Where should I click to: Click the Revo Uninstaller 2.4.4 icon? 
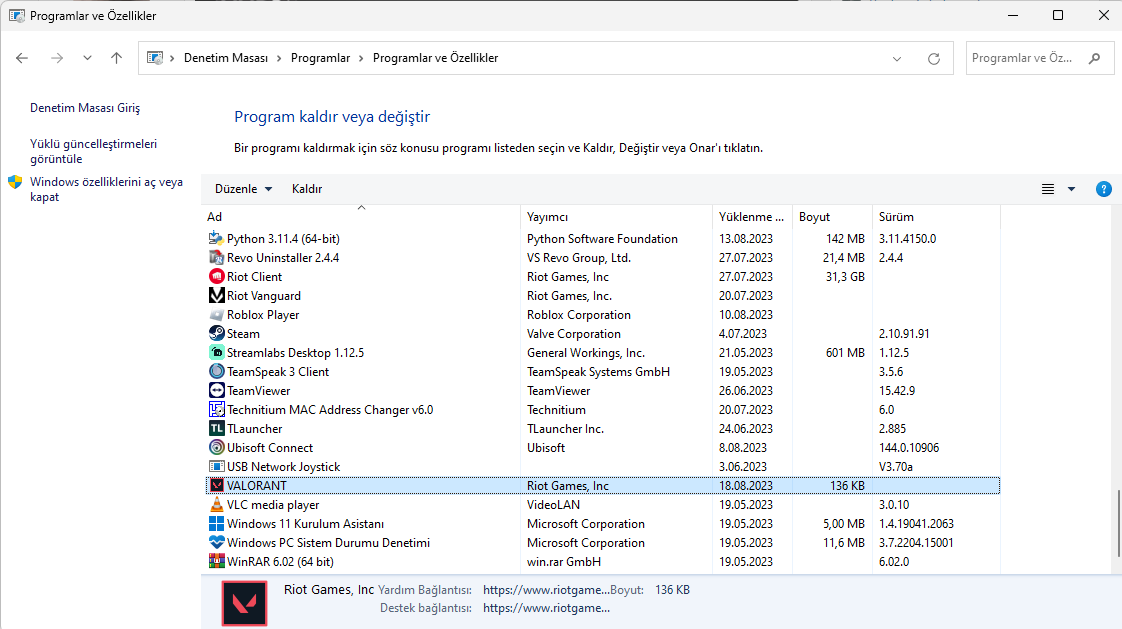pos(216,258)
